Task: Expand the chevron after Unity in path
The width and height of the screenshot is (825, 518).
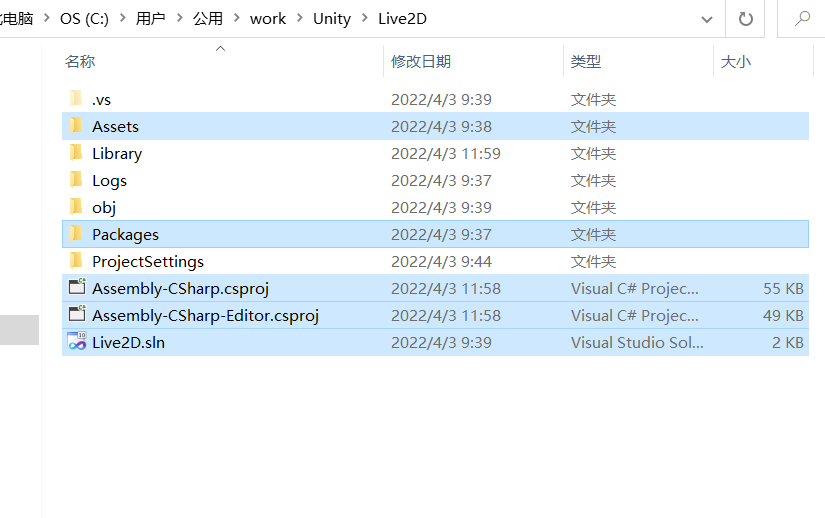Action: [364, 18]
